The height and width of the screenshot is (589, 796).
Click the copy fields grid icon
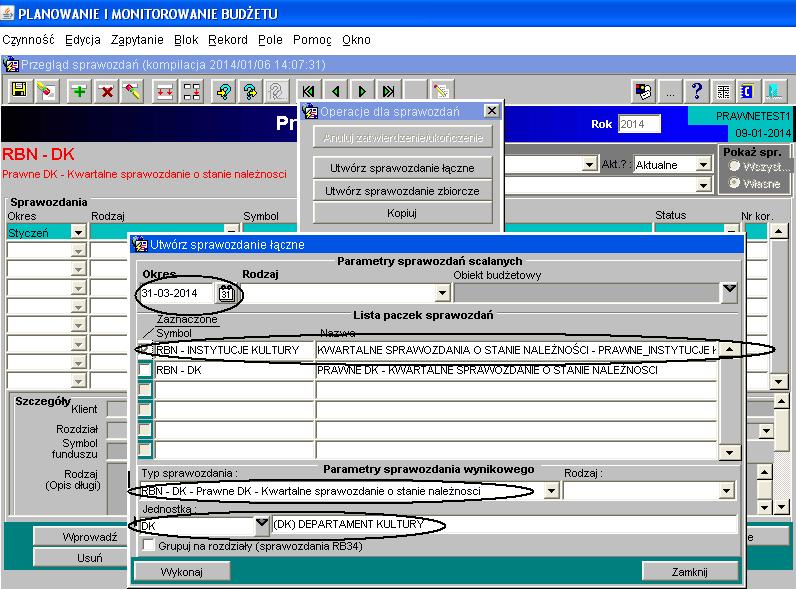[192, 91]
